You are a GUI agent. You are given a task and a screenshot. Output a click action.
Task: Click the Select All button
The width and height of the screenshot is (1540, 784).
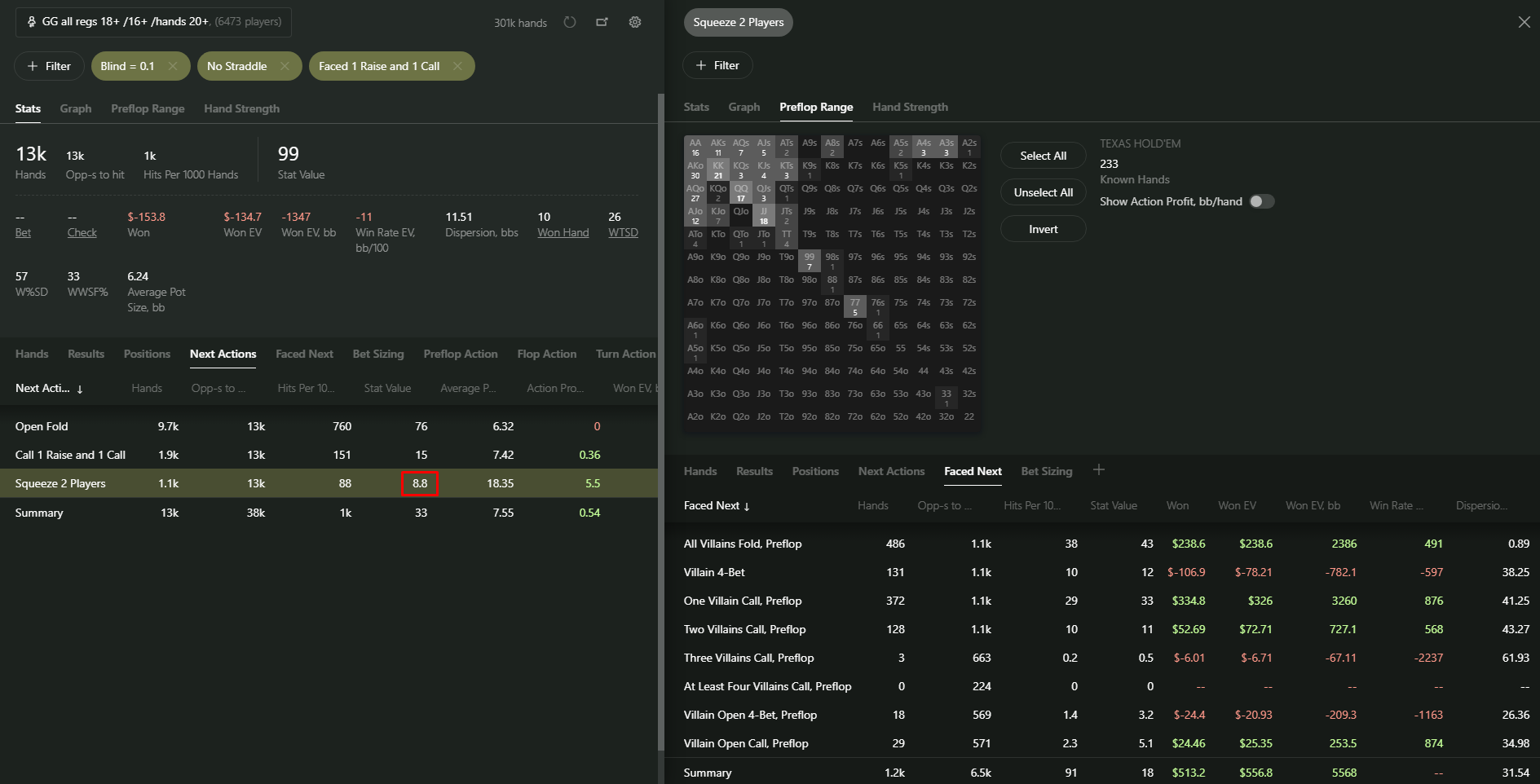pyautogui.click(x=1043, y=156)
